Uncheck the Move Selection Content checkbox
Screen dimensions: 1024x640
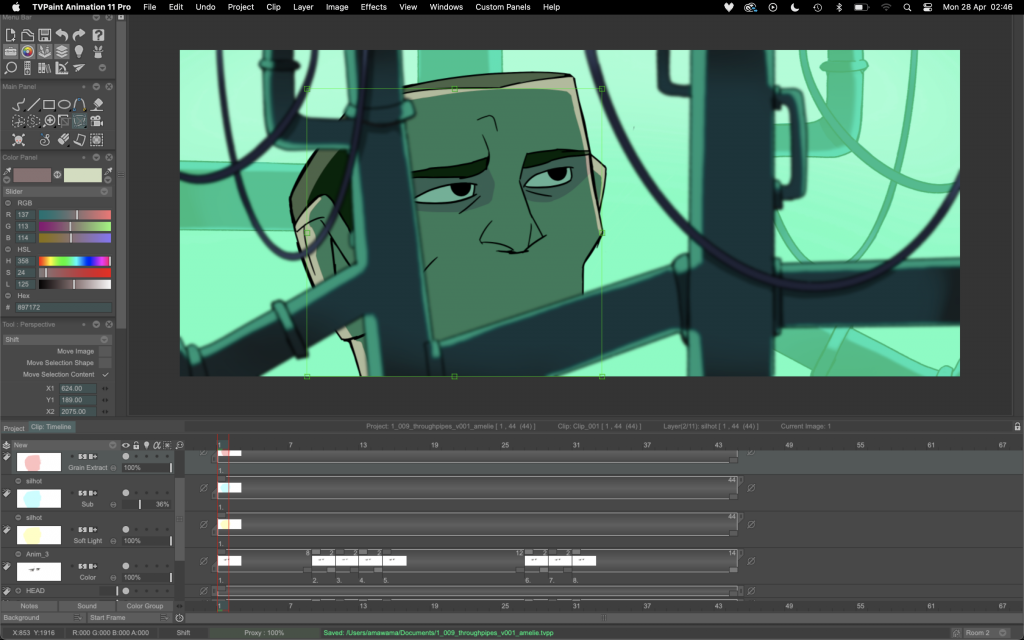coord(105,375)
